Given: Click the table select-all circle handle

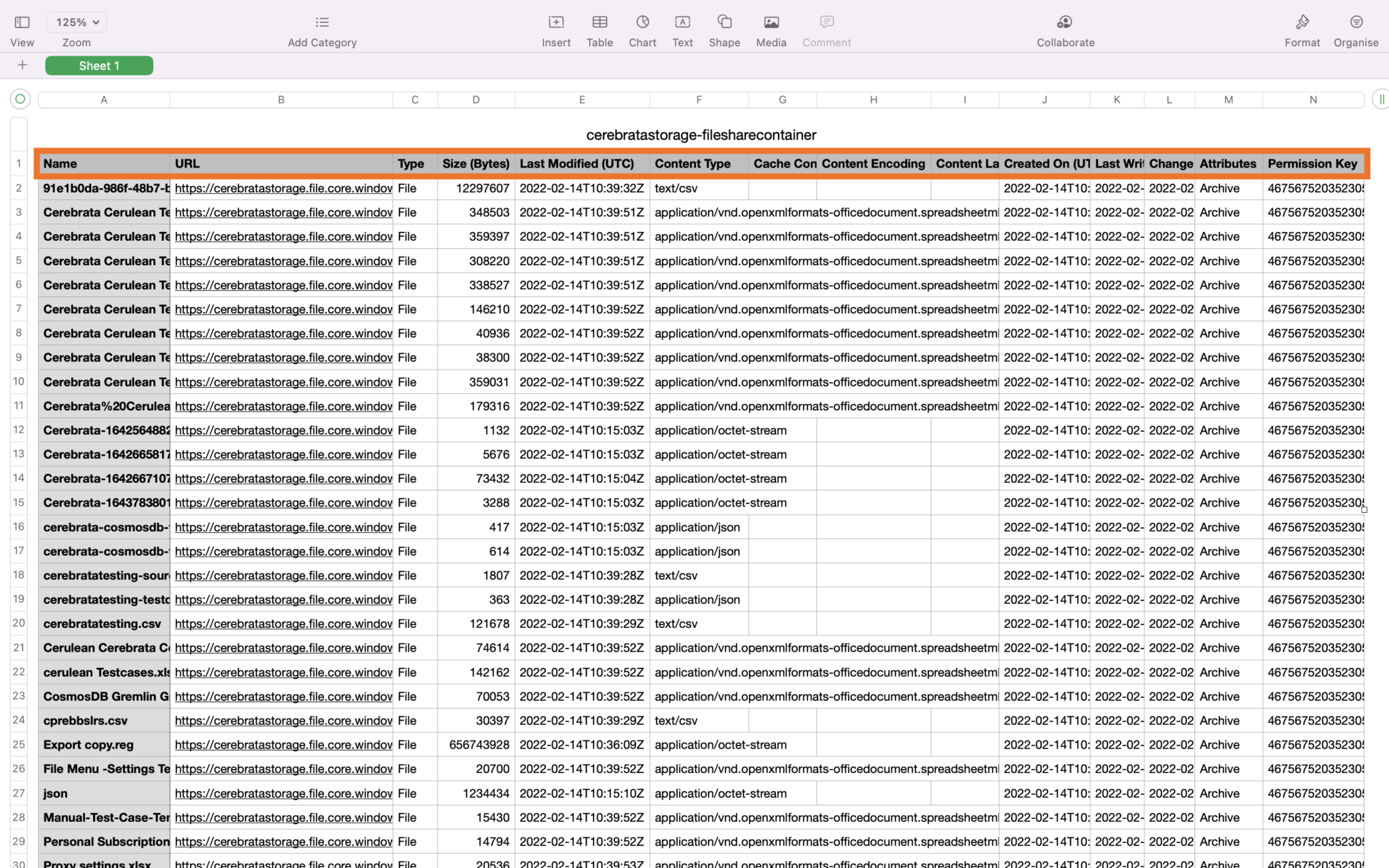Looking at the screenshot, I should [x=20, y=100].
